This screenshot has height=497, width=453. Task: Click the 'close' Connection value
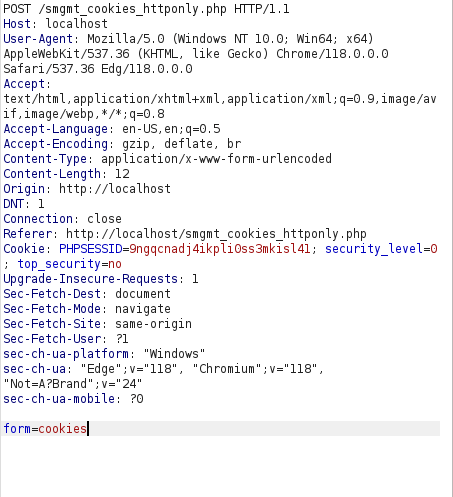104,219
